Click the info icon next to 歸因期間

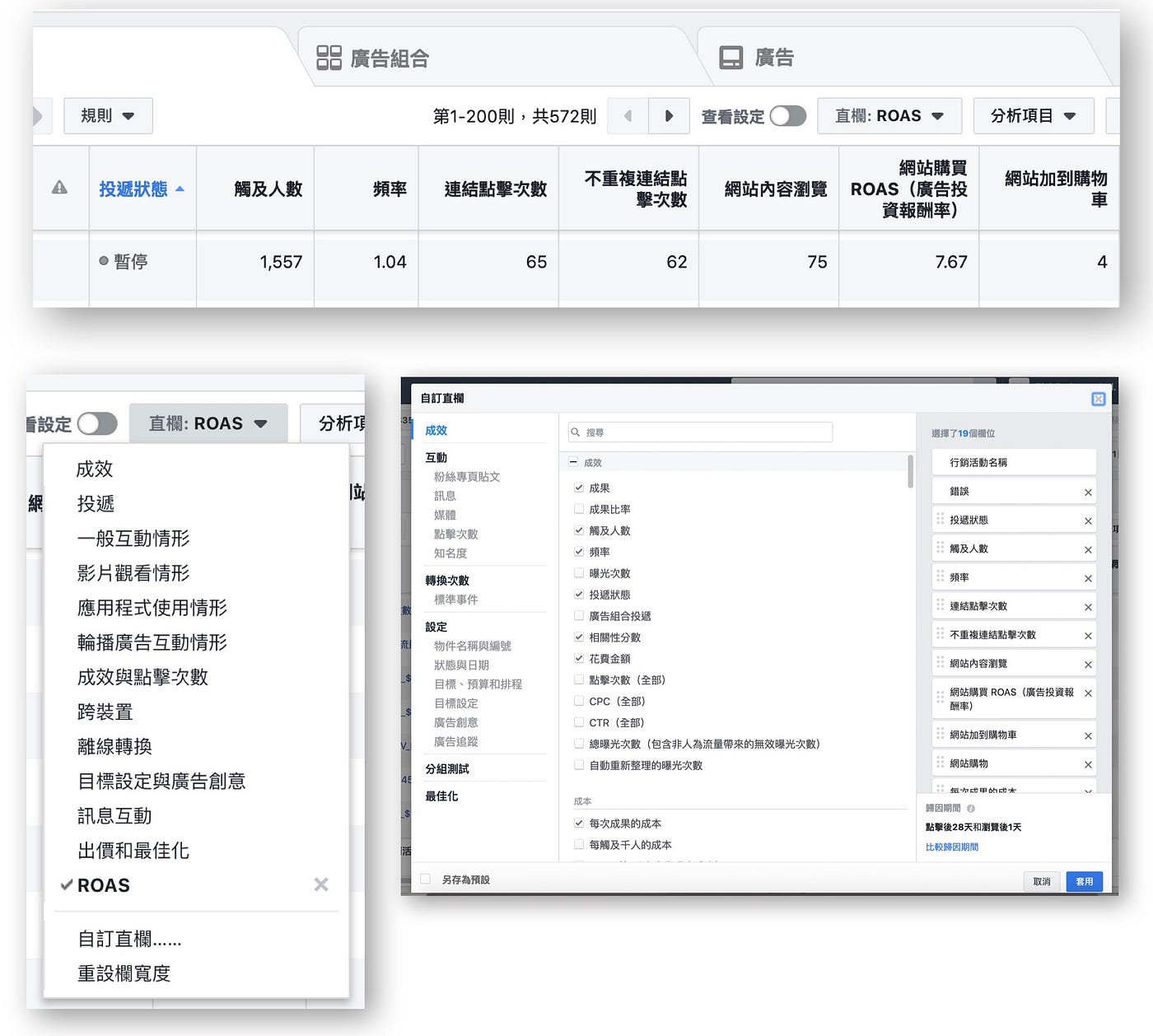(x=970, y=808)
